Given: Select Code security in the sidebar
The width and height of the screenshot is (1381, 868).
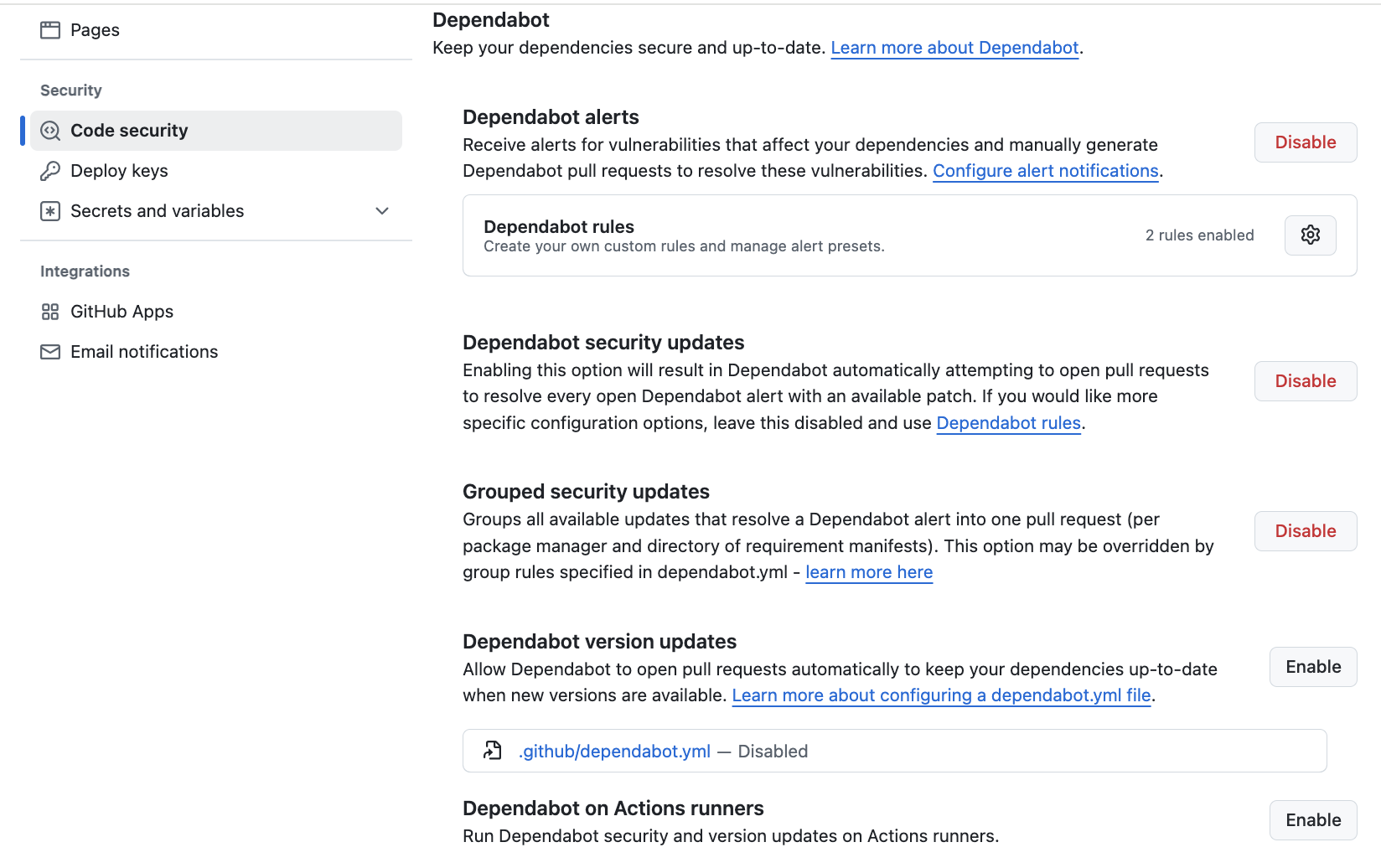Looking at the screenshot, I should pos(129,131).
